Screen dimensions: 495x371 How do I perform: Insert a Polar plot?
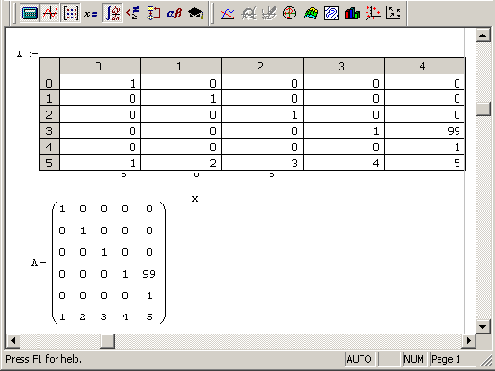289,13
